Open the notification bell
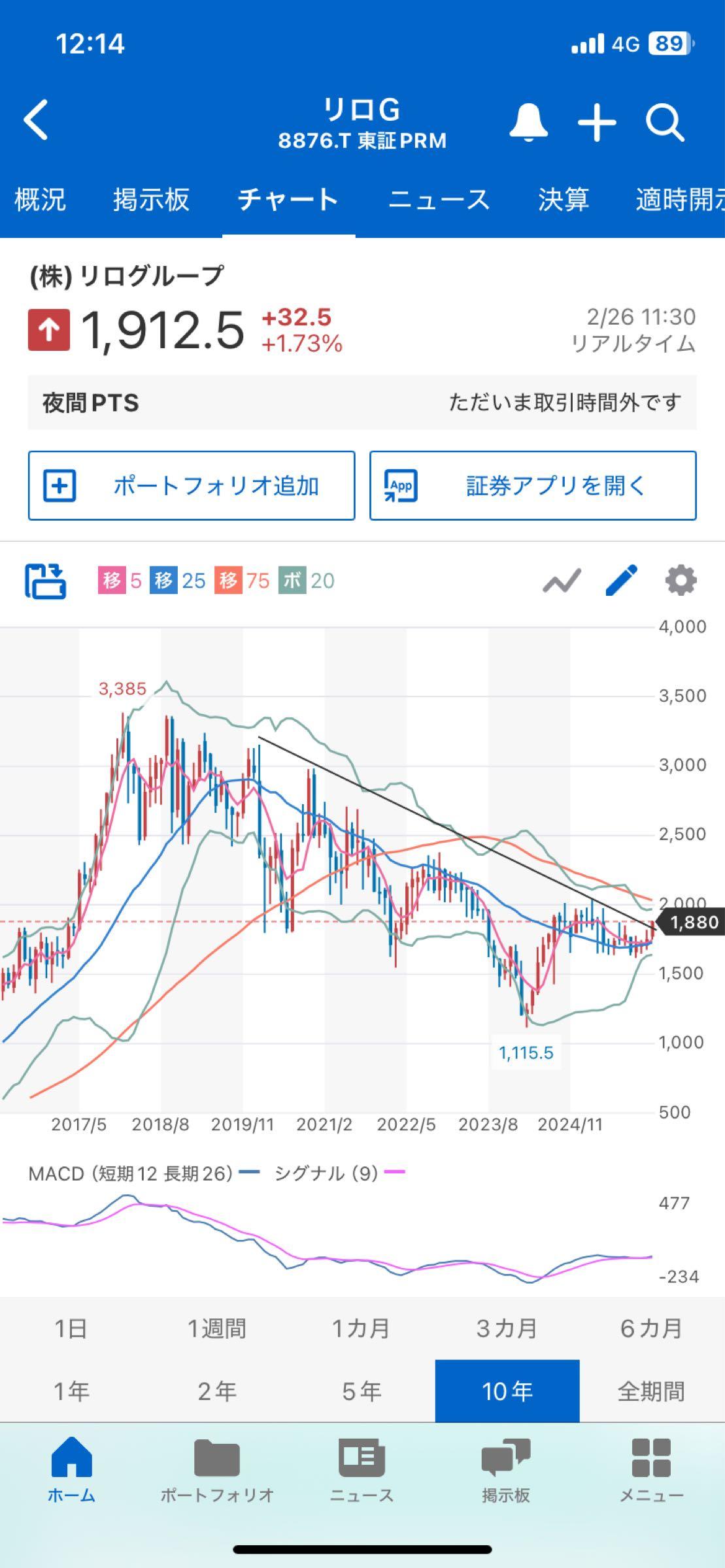This screenshot has height=1568, width=725. (530, 122)
